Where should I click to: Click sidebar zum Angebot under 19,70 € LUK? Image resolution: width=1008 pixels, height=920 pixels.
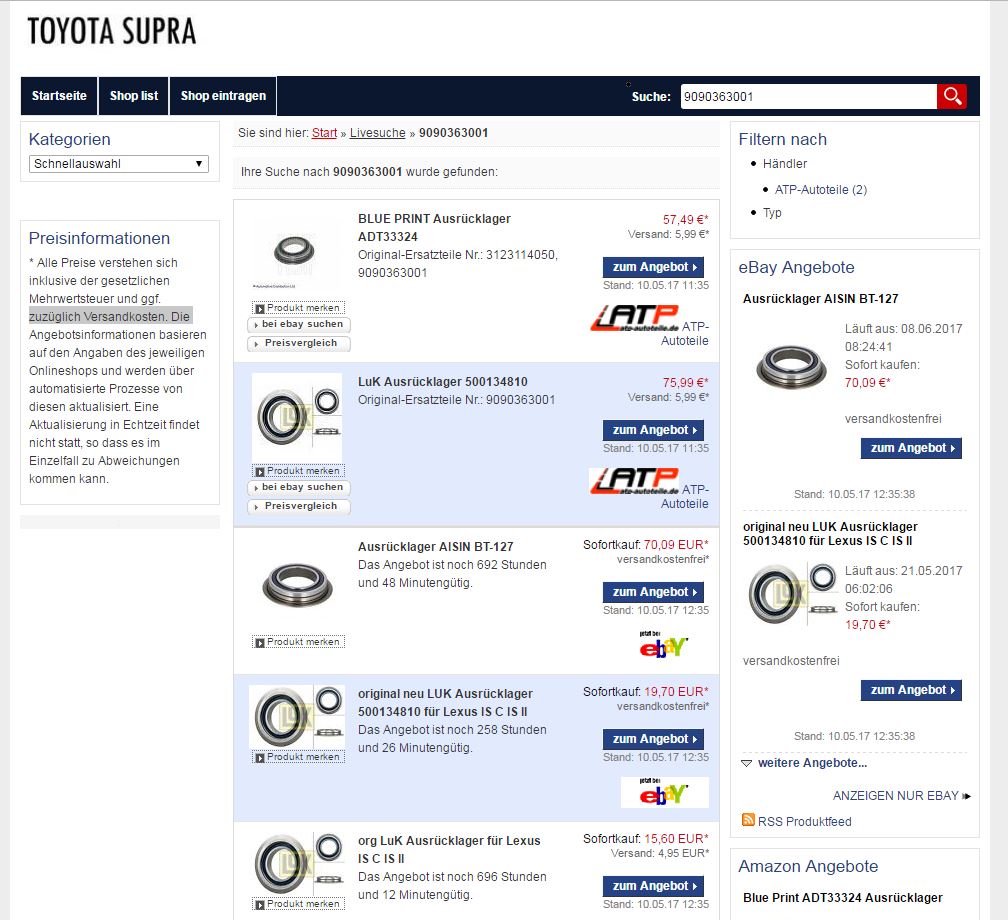911,690
